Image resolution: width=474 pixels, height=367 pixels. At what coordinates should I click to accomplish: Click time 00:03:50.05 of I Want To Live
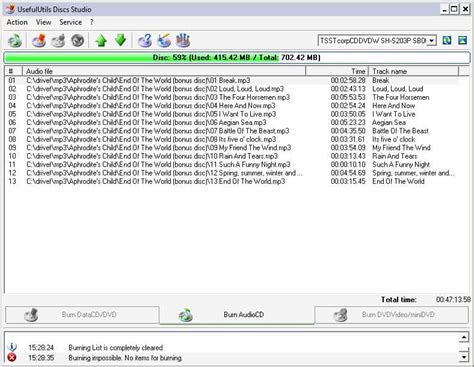click(348, 114)
